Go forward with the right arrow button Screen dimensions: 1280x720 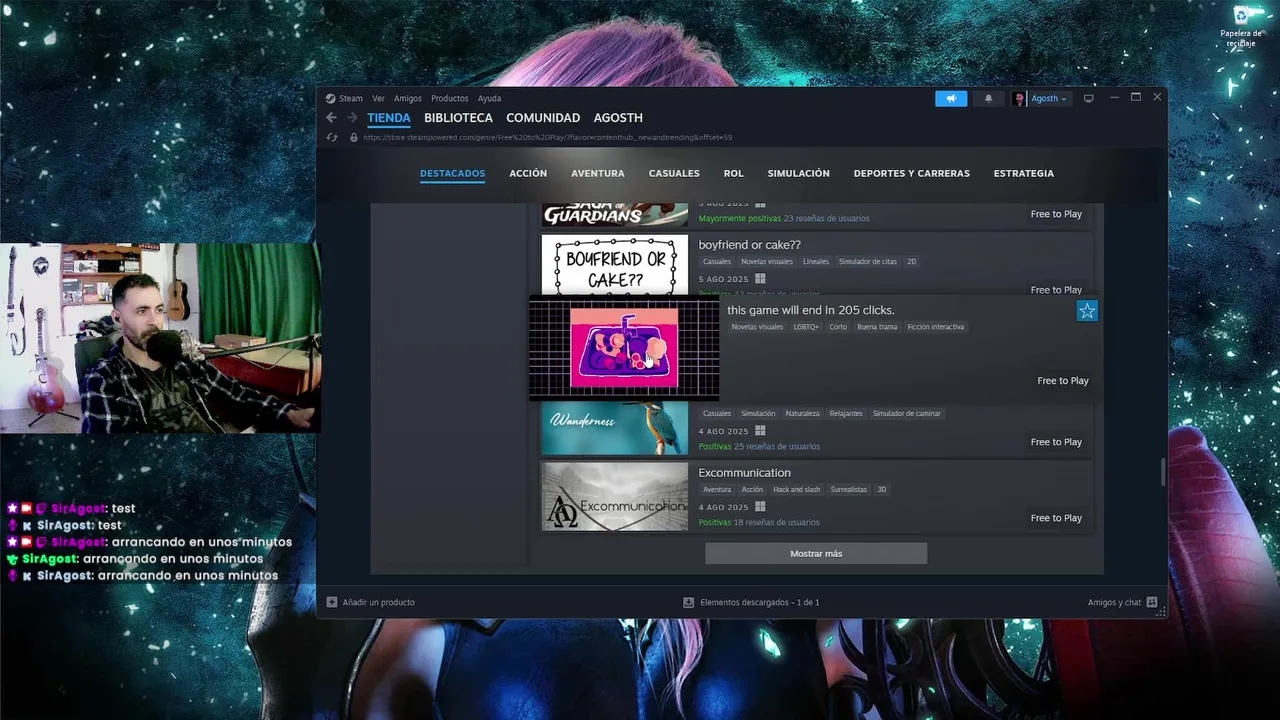(x=352, y=118)
